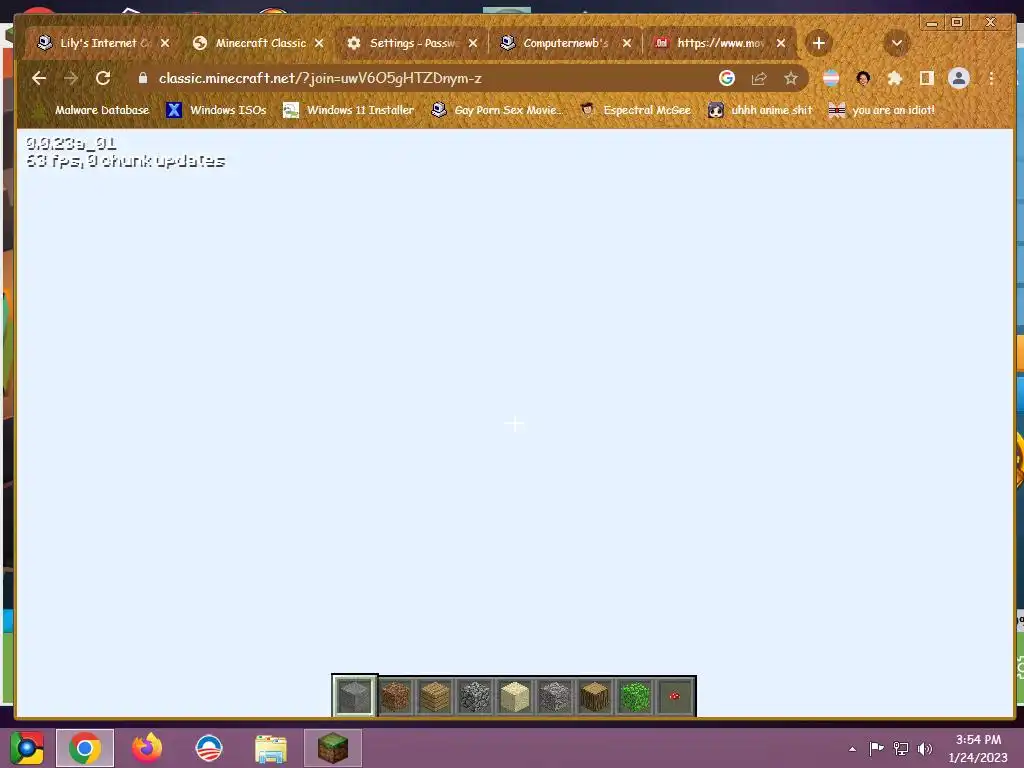Close the Minecraft Classic tab
This screenshot has width=1024, height=768.
pyautogui.click(x=319, y=43)
